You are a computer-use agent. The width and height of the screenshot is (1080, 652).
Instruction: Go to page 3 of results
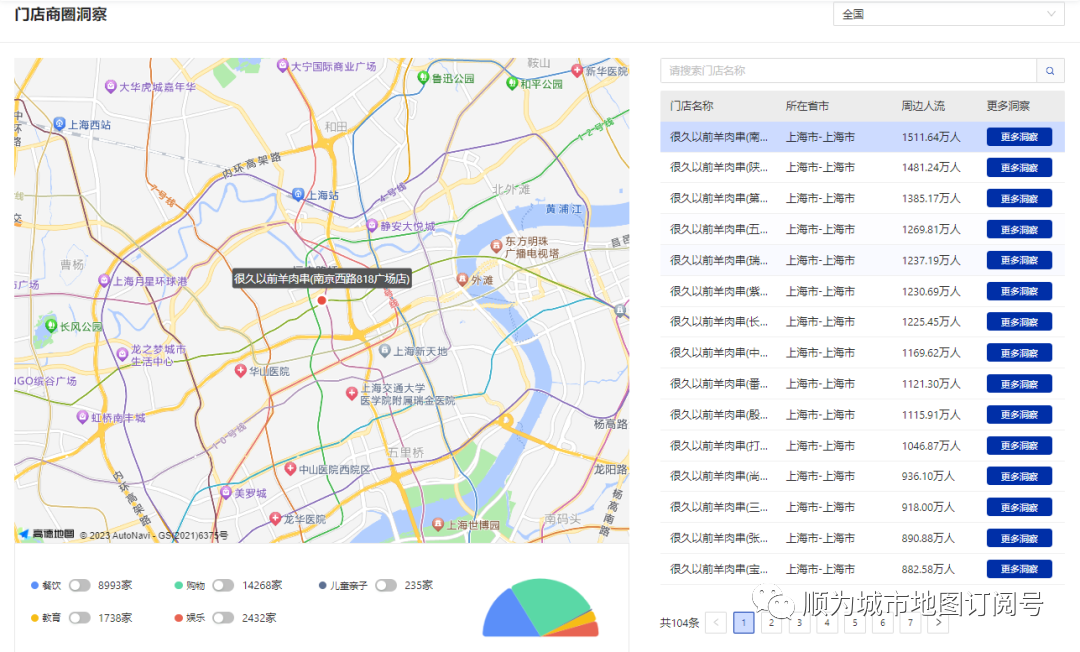tap(799, 622)
